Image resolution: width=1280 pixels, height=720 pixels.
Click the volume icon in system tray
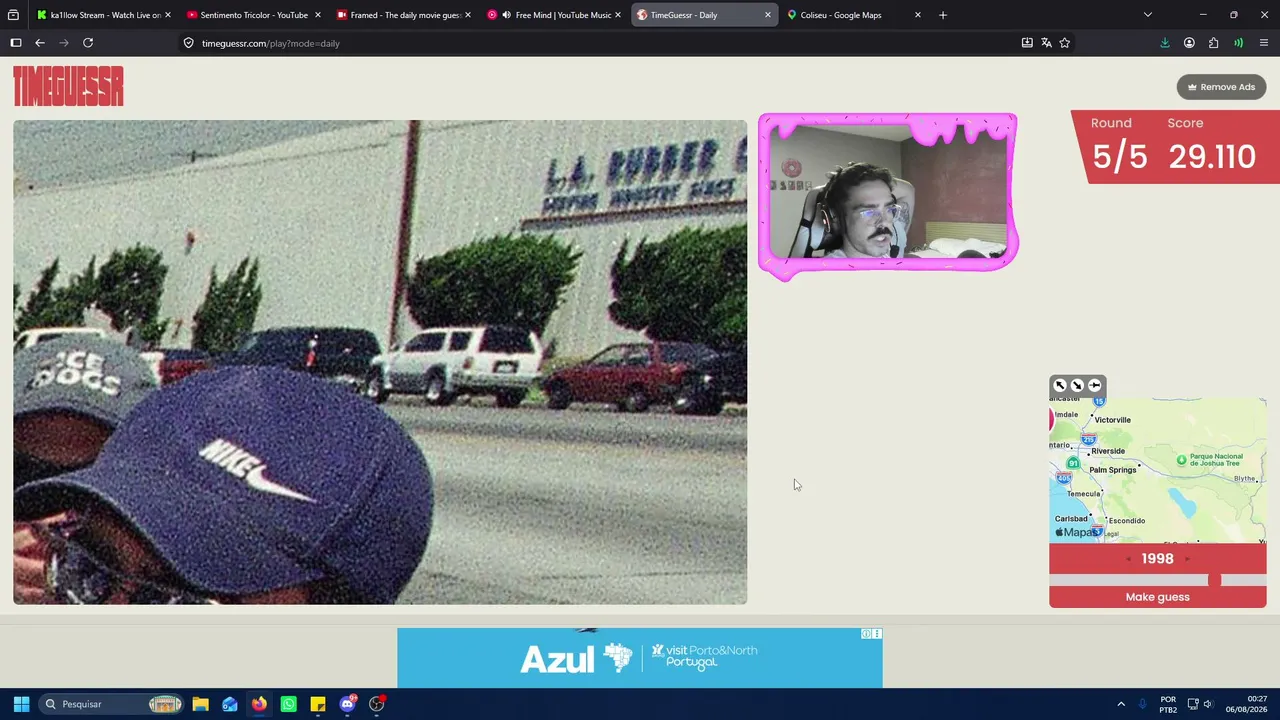[1208, 704]
